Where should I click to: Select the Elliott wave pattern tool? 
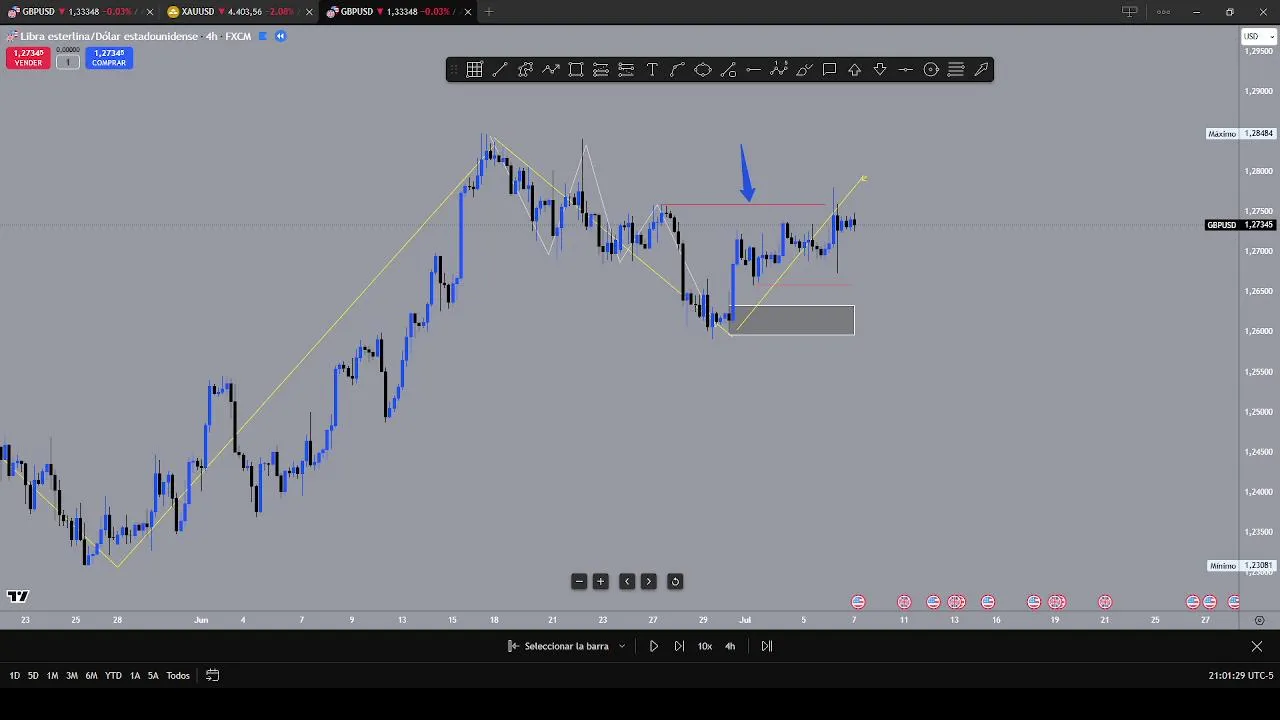coord(779,70)
